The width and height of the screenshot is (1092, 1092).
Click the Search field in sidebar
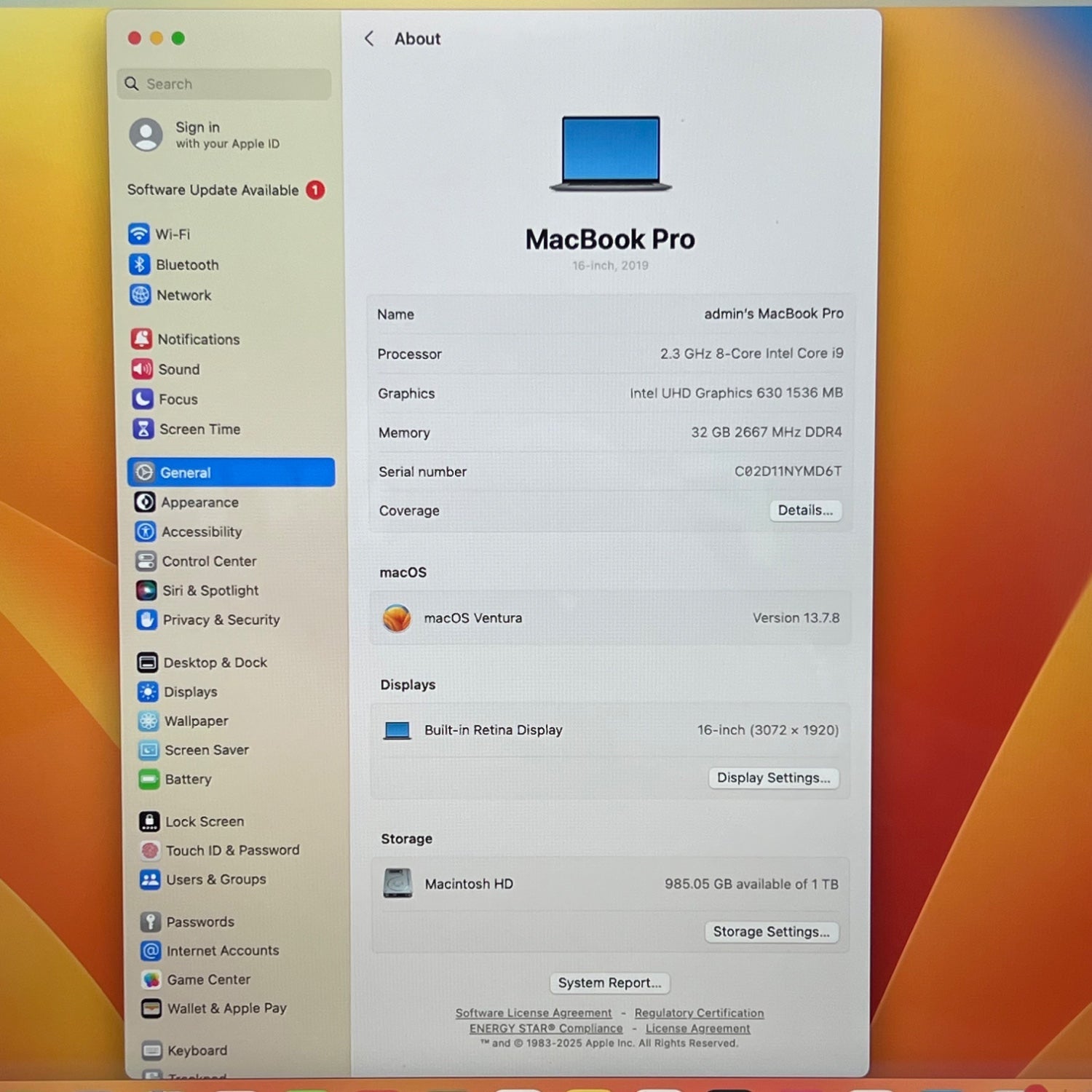pyautogui.click(x=223, y=84)
